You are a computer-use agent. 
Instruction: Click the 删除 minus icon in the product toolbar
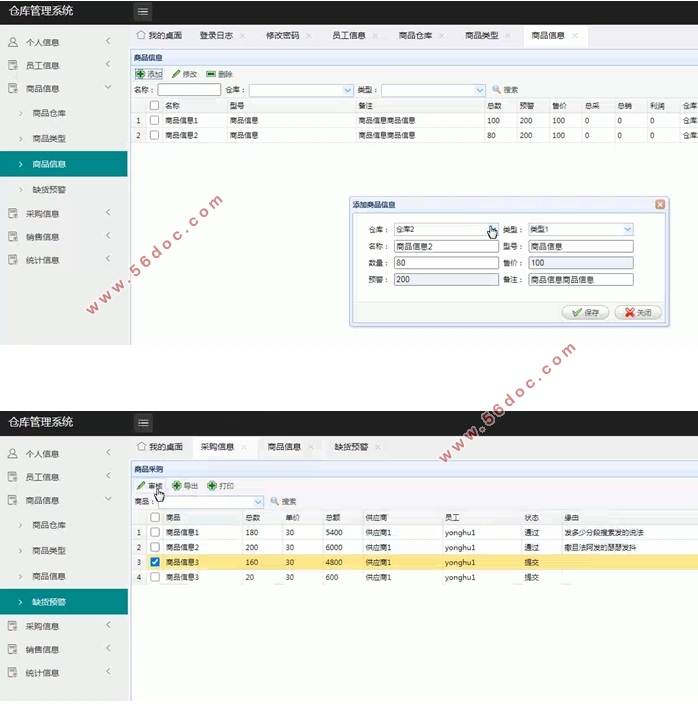[x=211, y=74]
